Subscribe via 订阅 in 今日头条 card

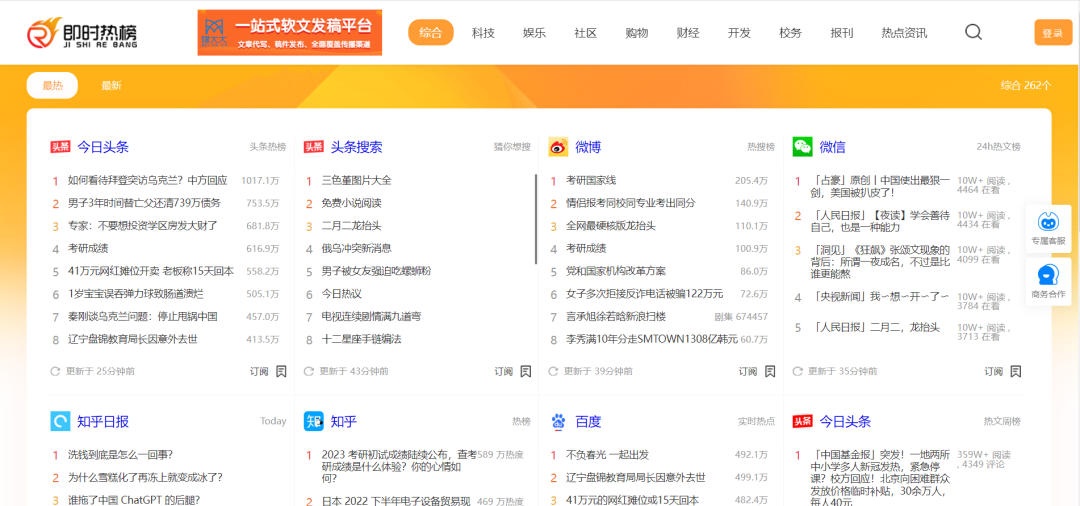pyautogui.click(x=259, y=371)
